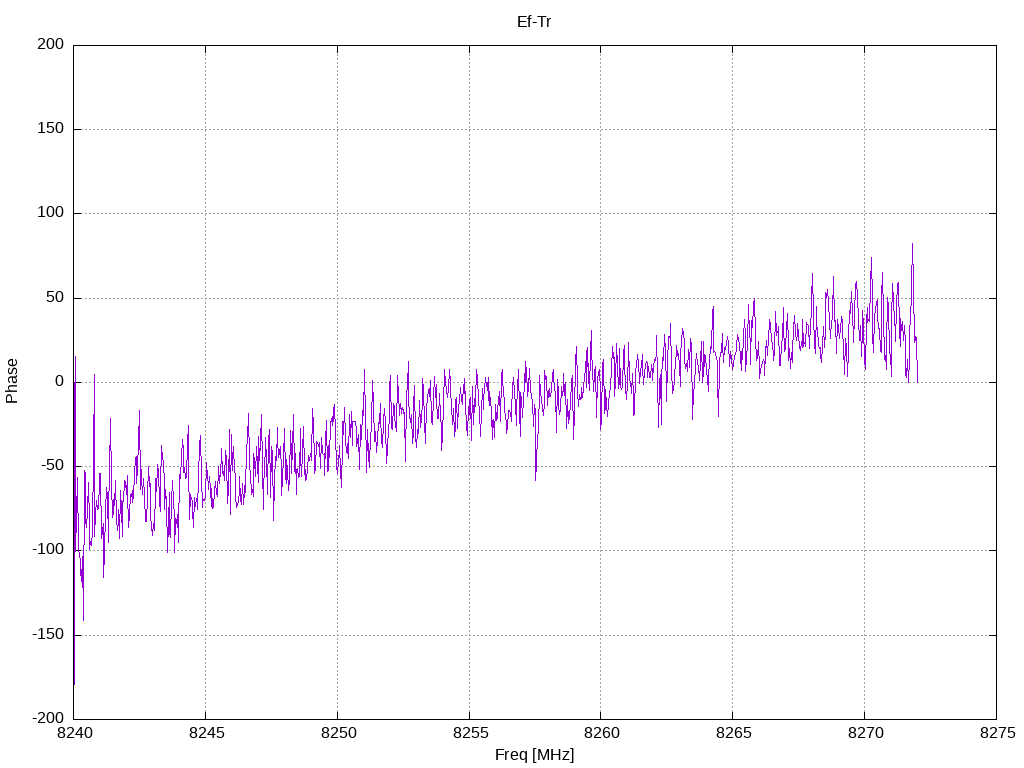Click the y-axis tick label '-50'

pyautogui.click(x=52, y=466)
